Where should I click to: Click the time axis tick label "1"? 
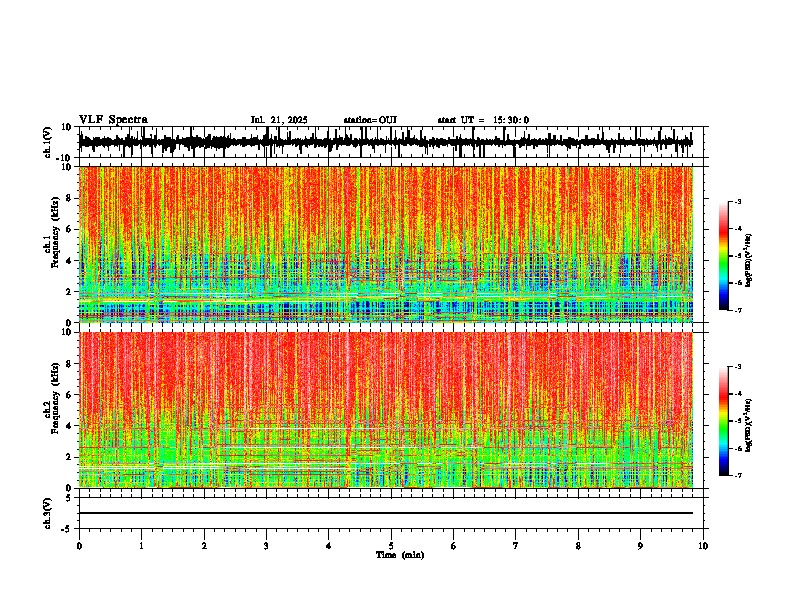[x=141, y=546]
